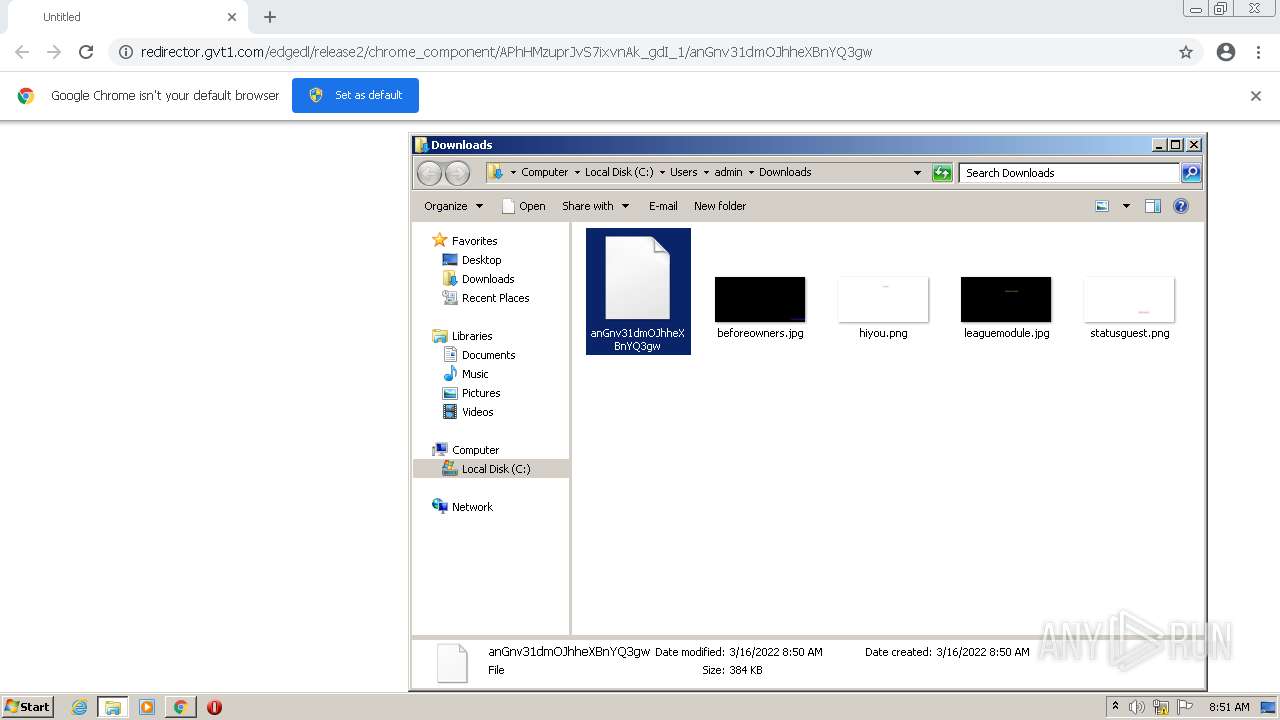Open the Share with menu
The image size is (1280, 720).
click(595, 206)
